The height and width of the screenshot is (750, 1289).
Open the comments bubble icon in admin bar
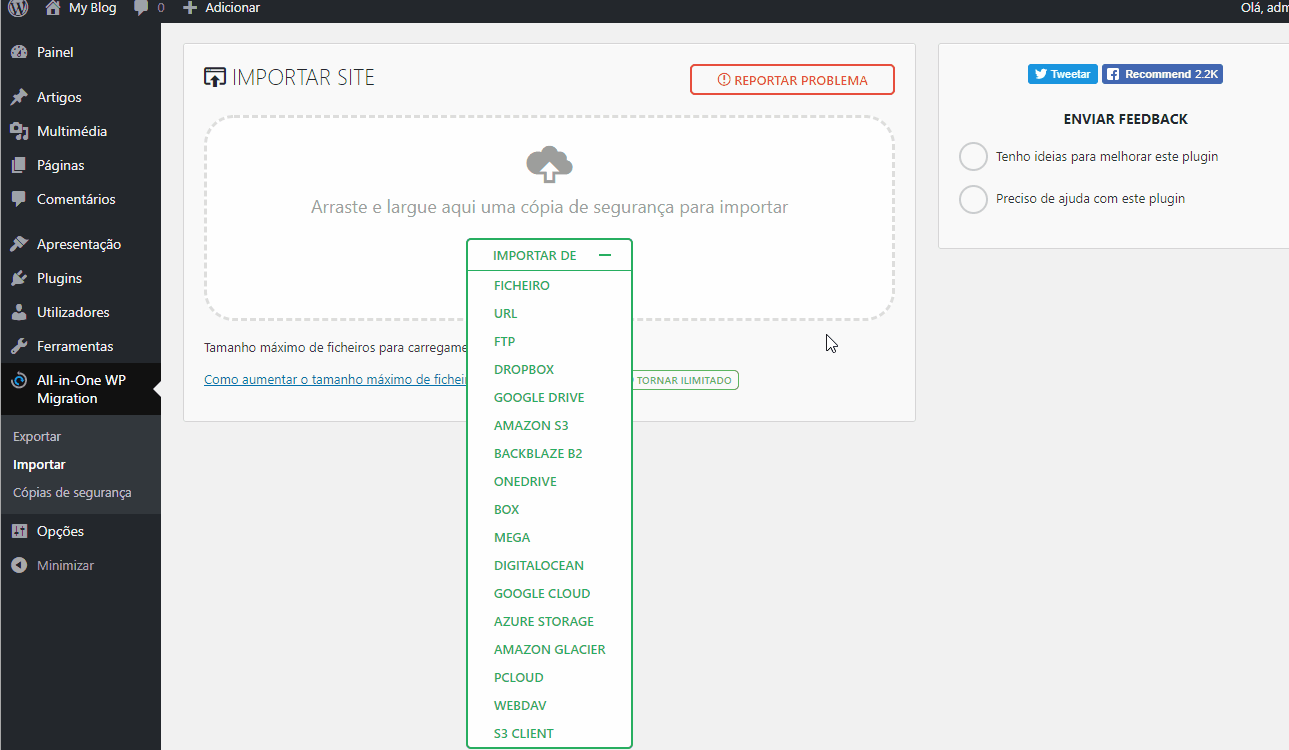click(142, 8)
